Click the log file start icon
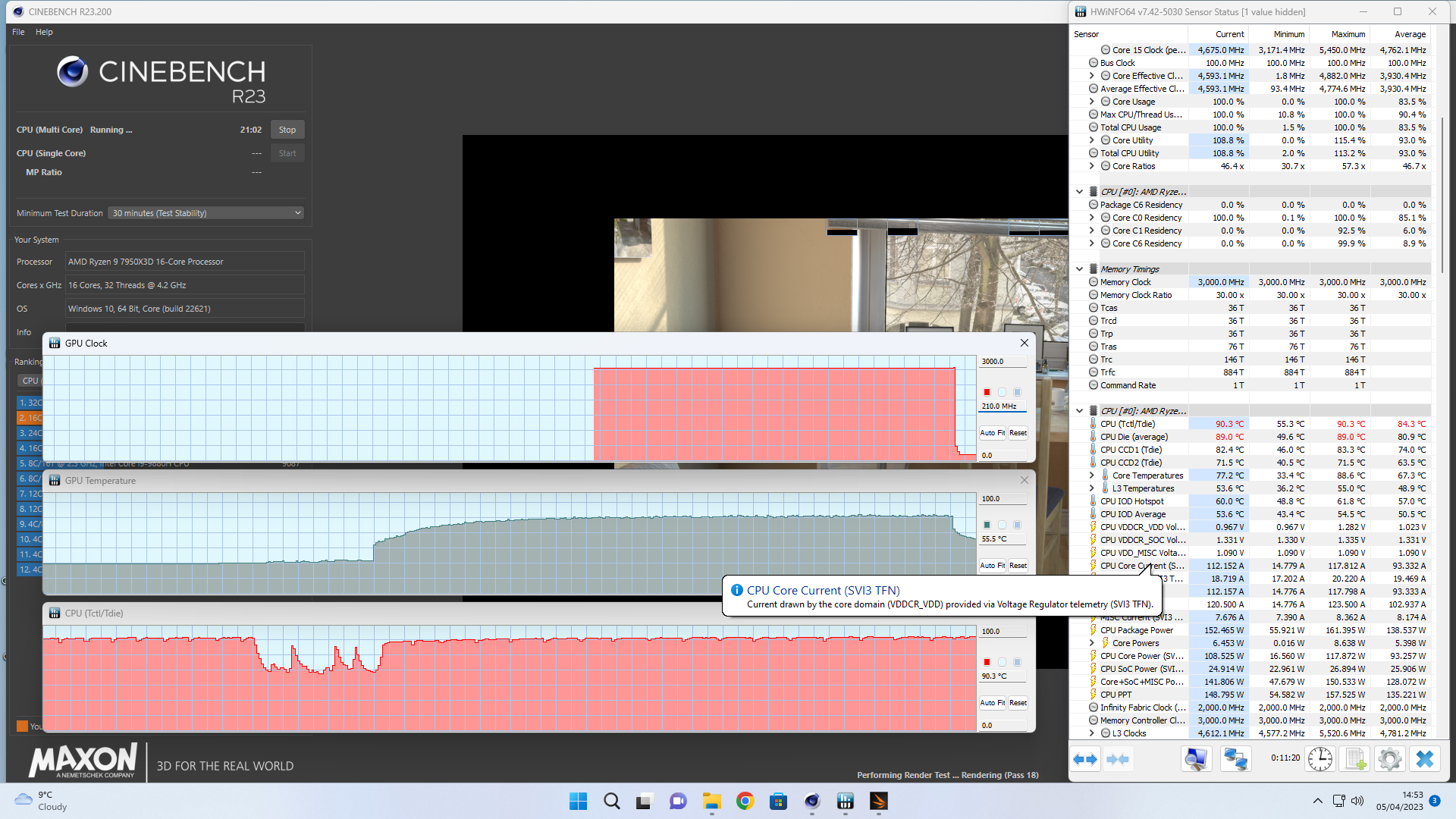Viewport: 1456px width, 819px height. click(1355, 759)
